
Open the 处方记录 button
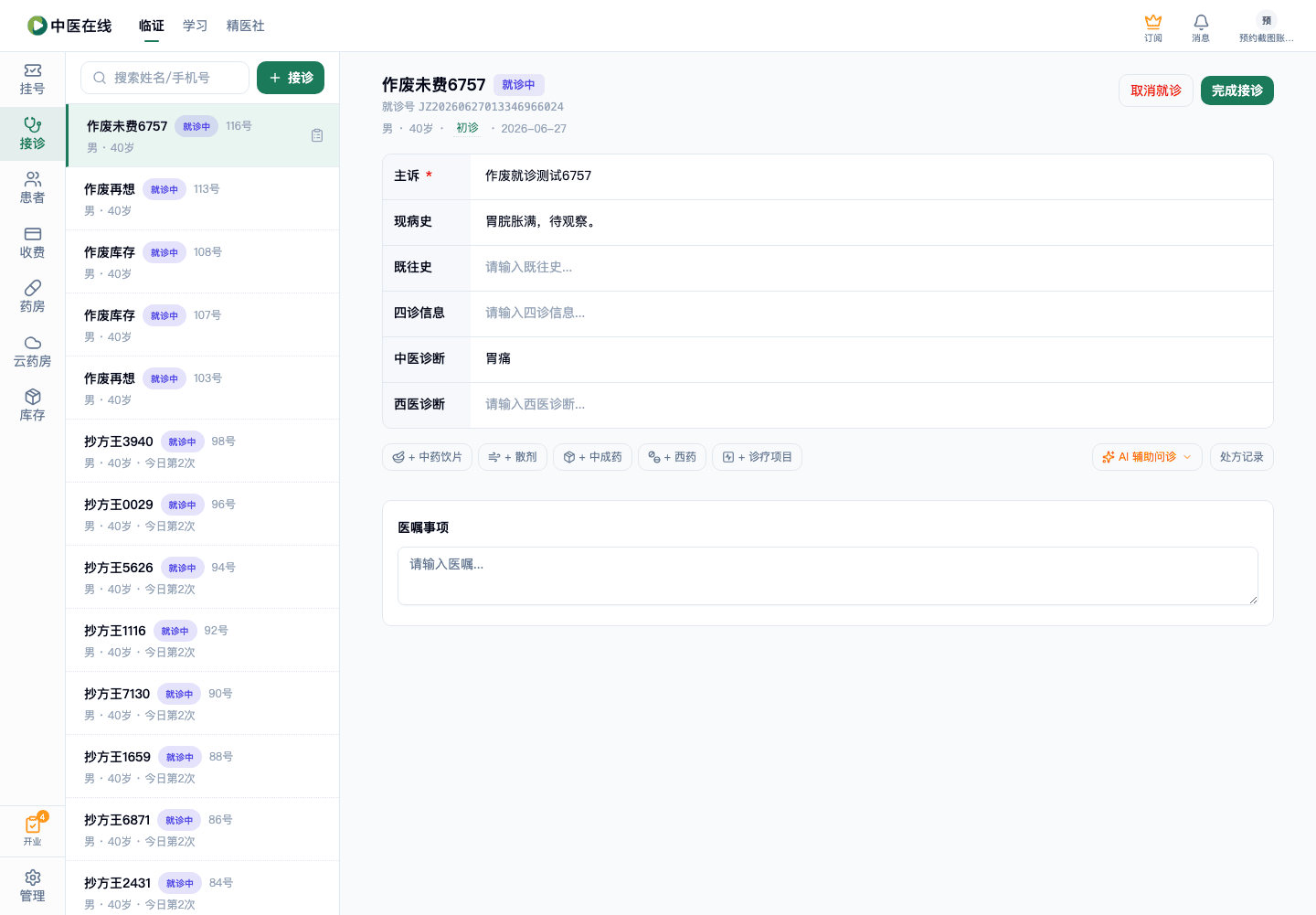[1241, 457]
